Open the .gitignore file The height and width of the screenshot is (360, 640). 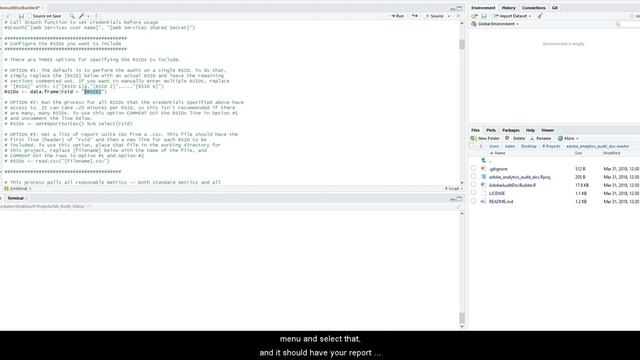[x=498, y=169]
